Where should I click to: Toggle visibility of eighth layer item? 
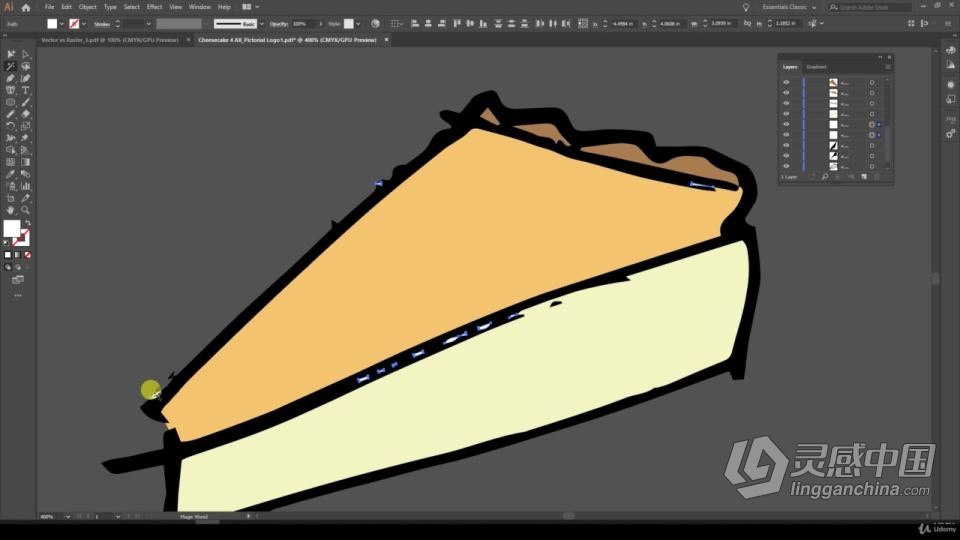[x=786, y=156]
